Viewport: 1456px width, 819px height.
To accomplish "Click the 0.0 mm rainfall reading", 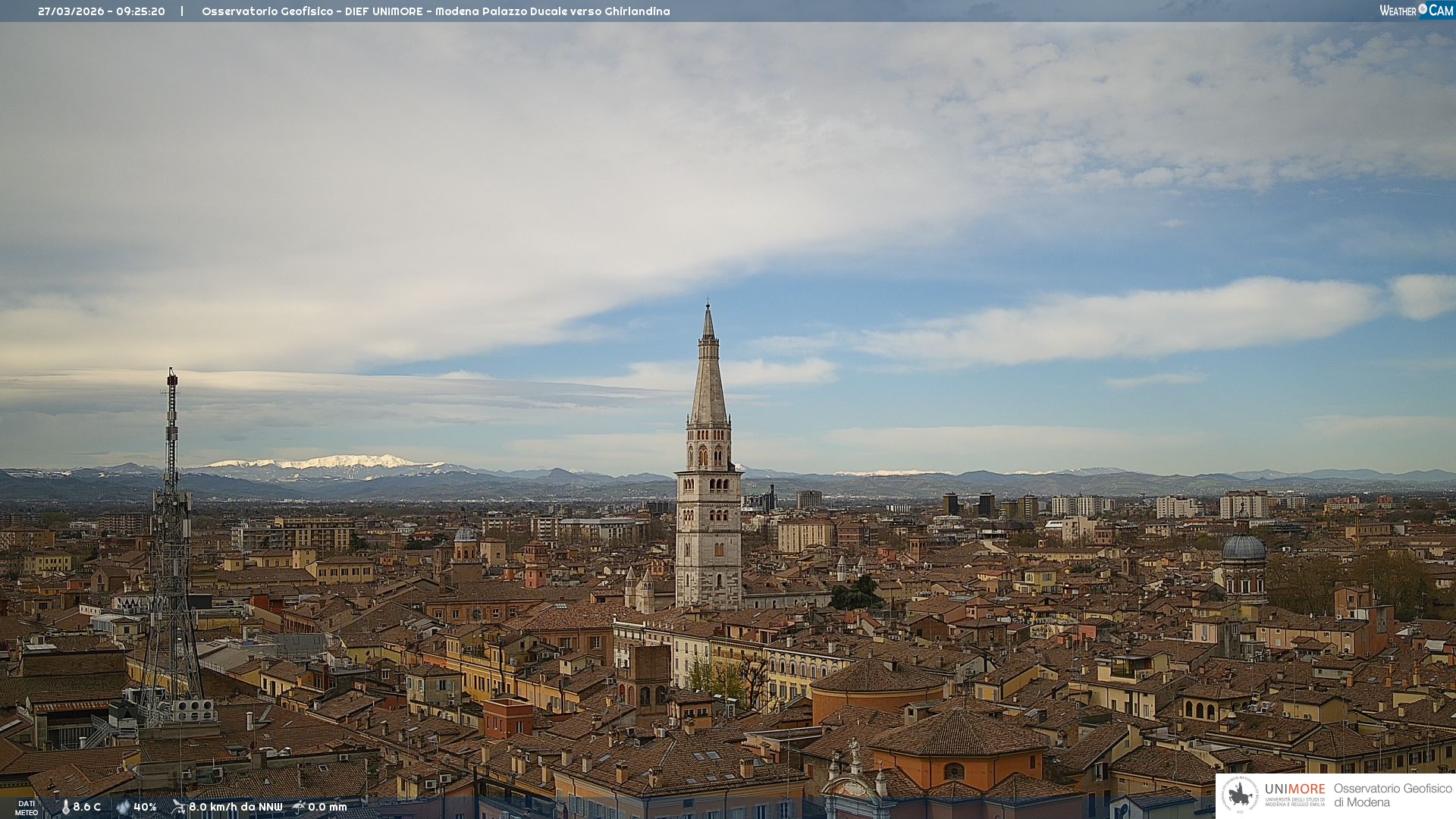I will pyautogui.click(x=327, y=807).
